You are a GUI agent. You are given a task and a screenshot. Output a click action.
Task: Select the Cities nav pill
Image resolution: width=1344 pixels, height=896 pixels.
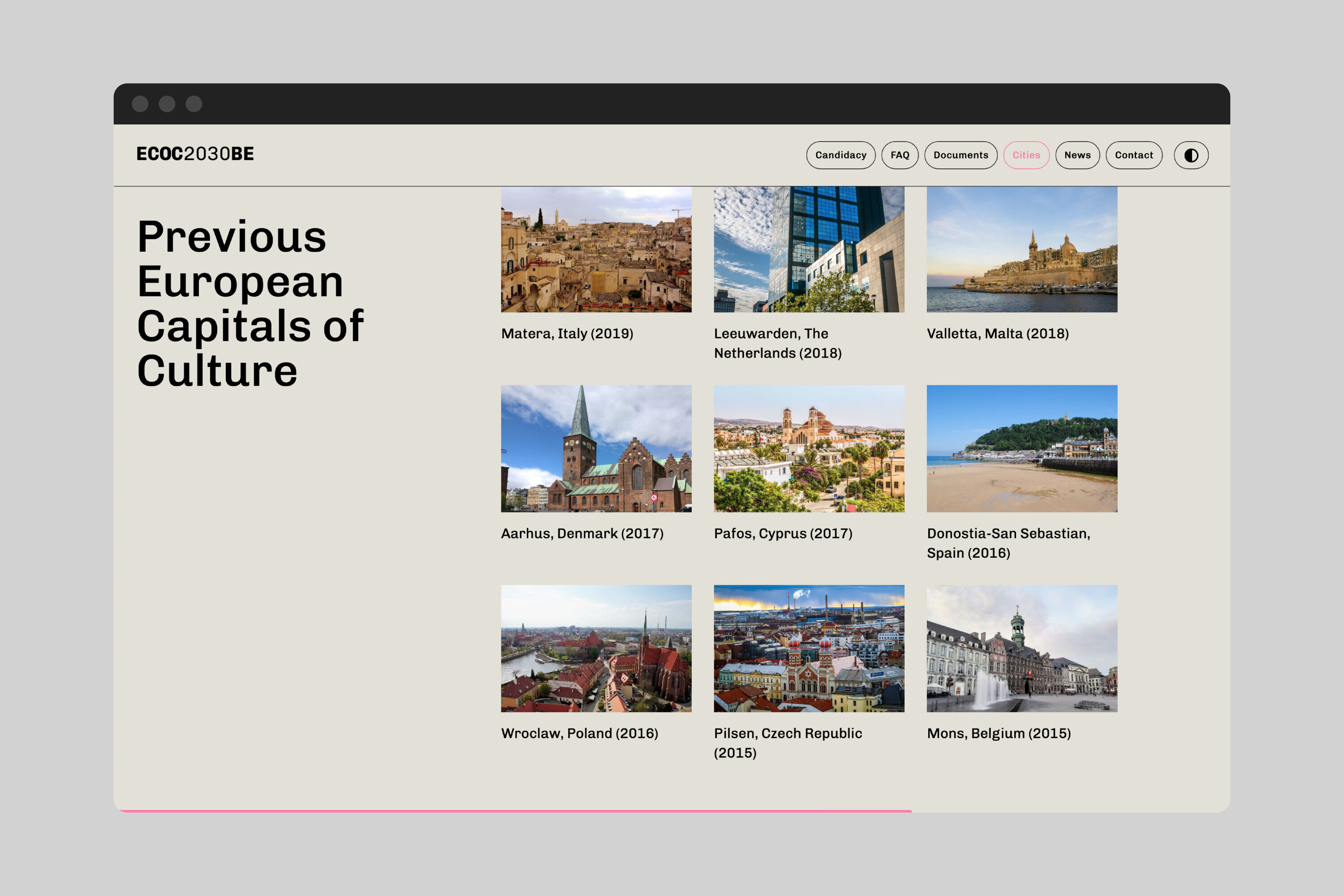pyautogui.click(x=1026, y=155)
